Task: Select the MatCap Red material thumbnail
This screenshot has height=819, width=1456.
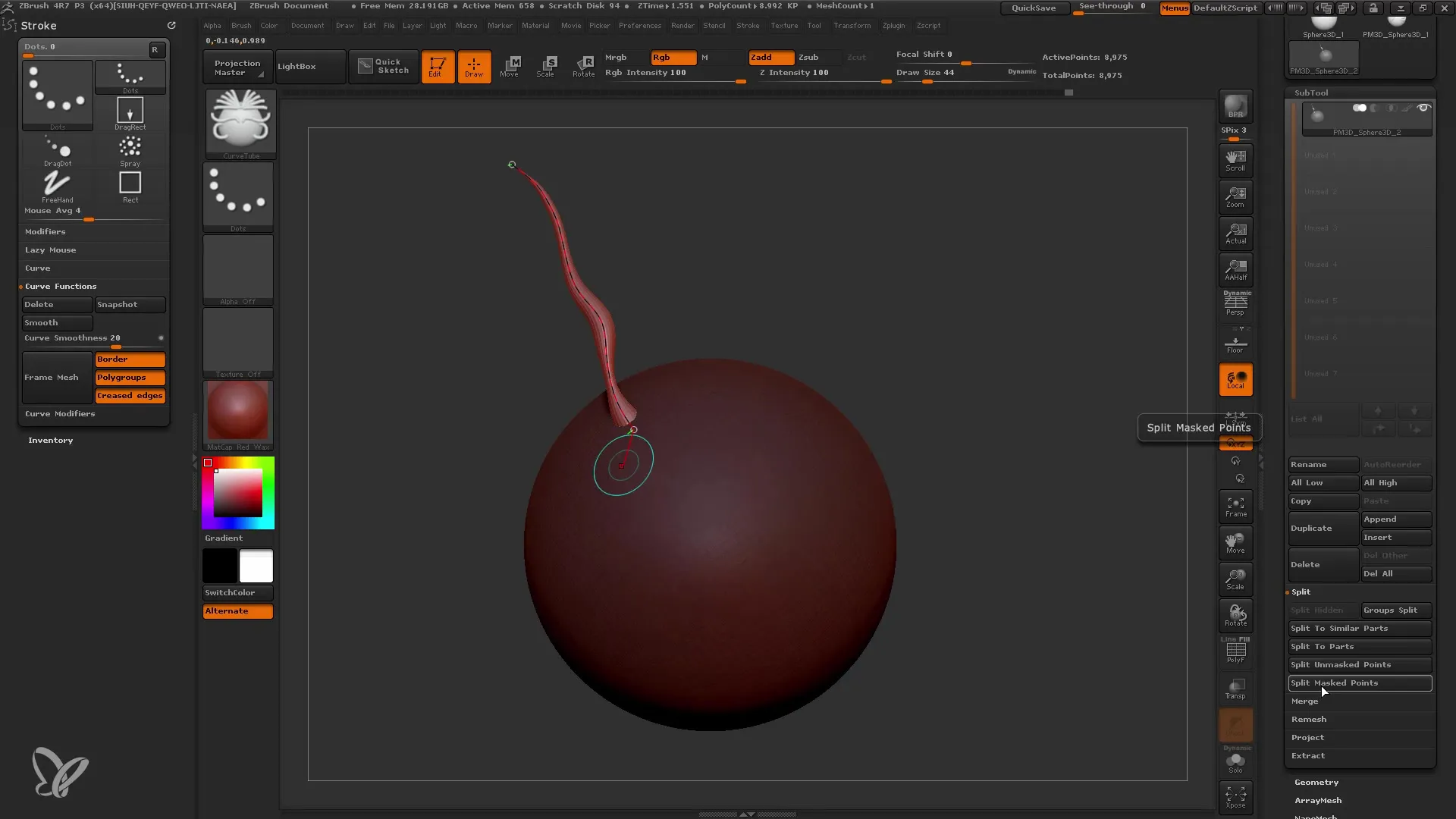Action: [238, 413]
